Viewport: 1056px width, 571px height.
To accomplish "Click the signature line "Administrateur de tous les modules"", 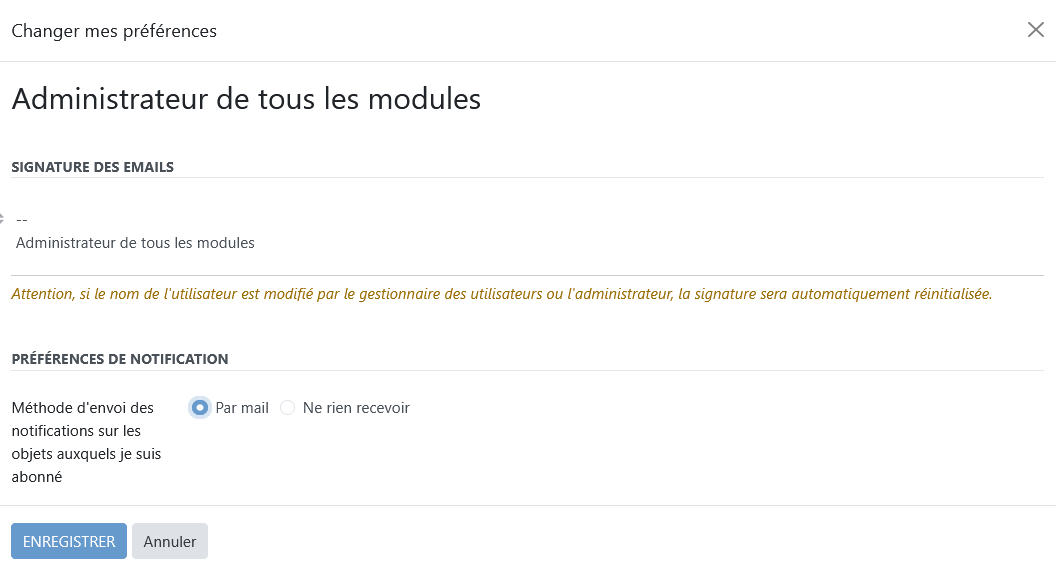I will click(x=135, y=243).
